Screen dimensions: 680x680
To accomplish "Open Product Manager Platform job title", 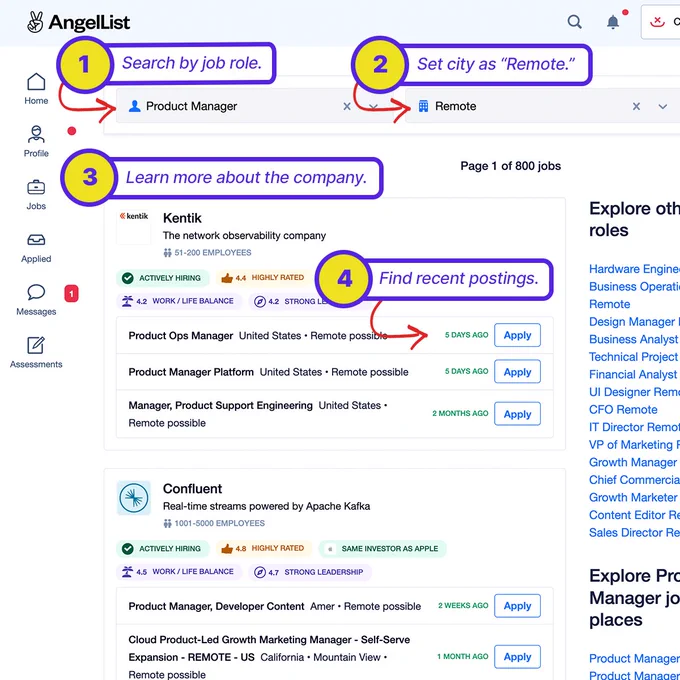I will 191,372.
